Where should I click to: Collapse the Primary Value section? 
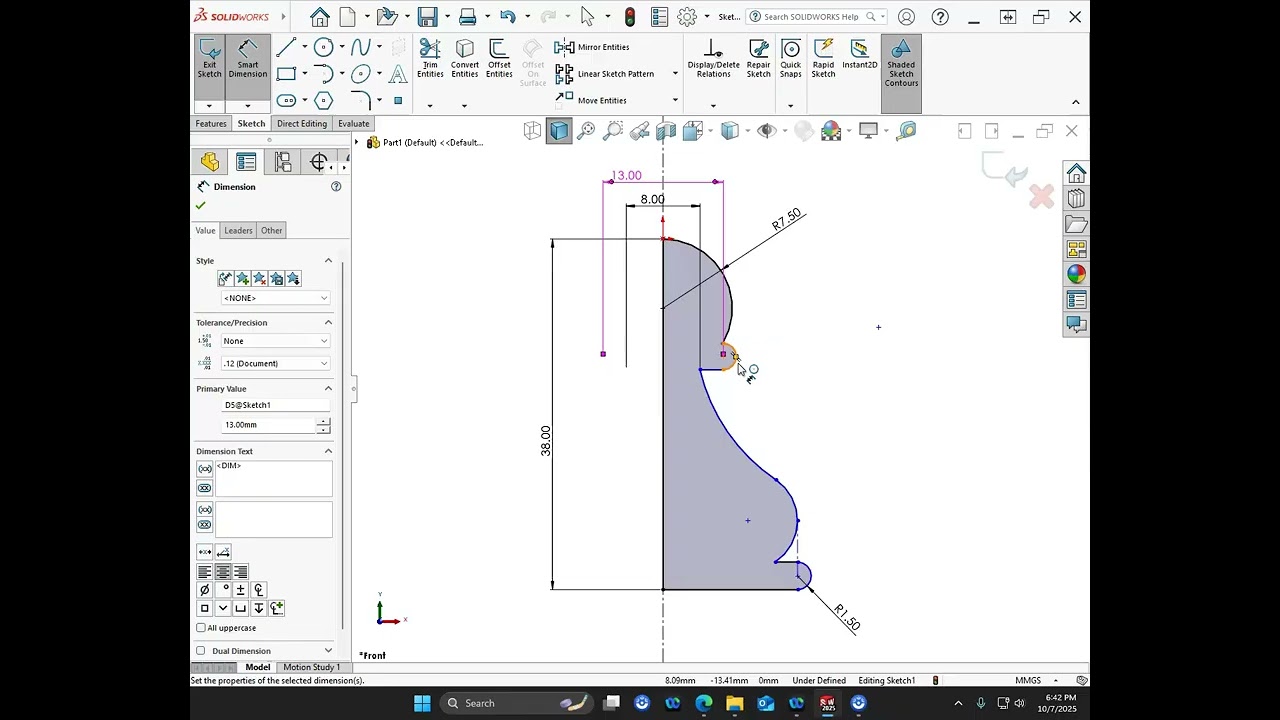pyautogui.click(x=328, y=389)
